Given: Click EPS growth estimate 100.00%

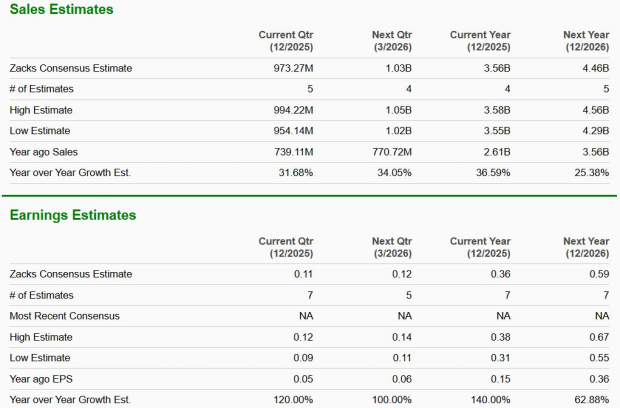Looking at the screenshot, I should [392, 400].
